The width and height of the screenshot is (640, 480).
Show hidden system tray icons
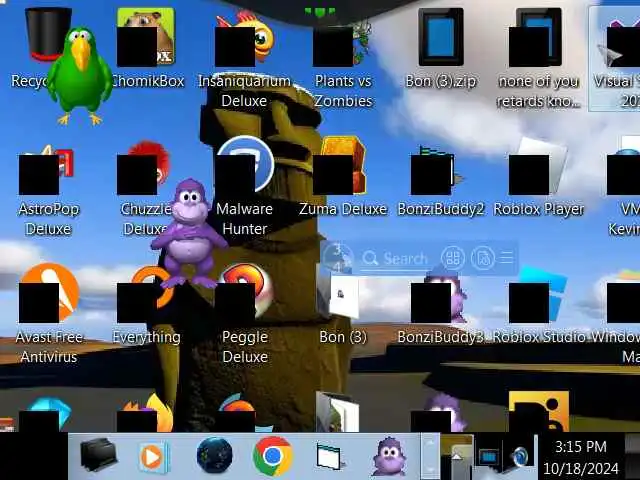457,457
